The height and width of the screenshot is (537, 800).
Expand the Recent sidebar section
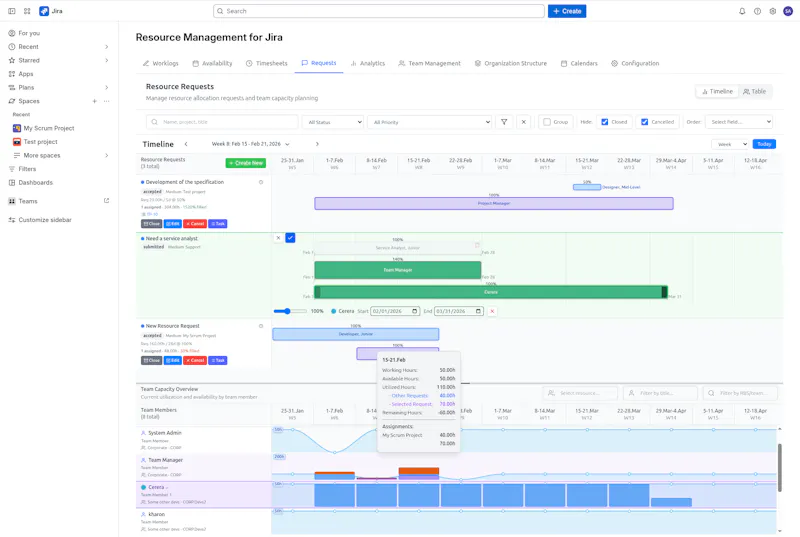coord(106,46)
